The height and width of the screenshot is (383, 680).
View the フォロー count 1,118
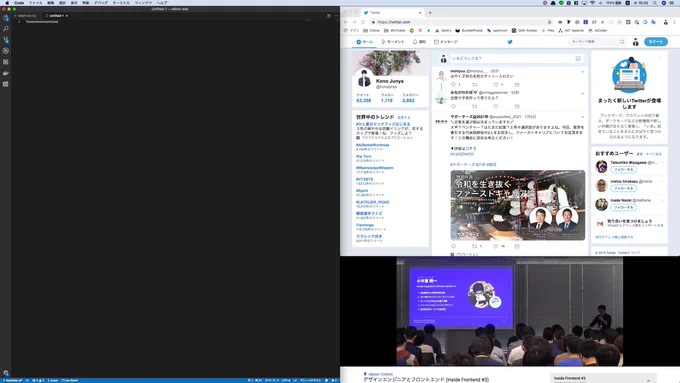click(x=387, y=98)
